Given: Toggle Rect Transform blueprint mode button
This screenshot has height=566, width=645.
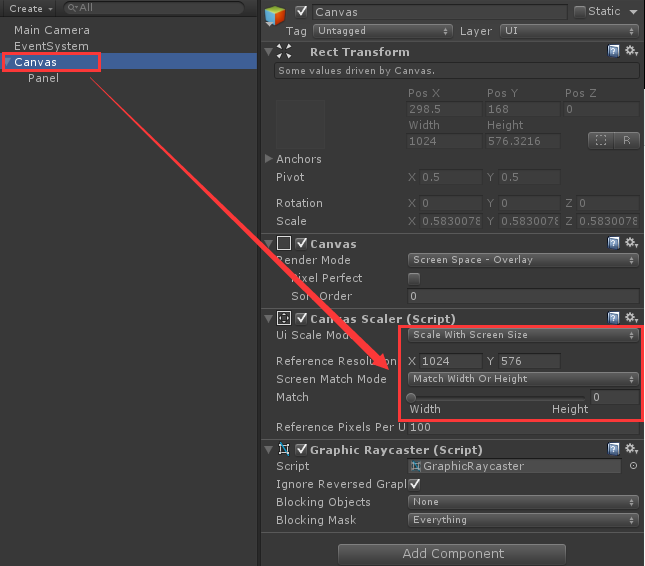Looking at the screenshot, I should 601,141.
